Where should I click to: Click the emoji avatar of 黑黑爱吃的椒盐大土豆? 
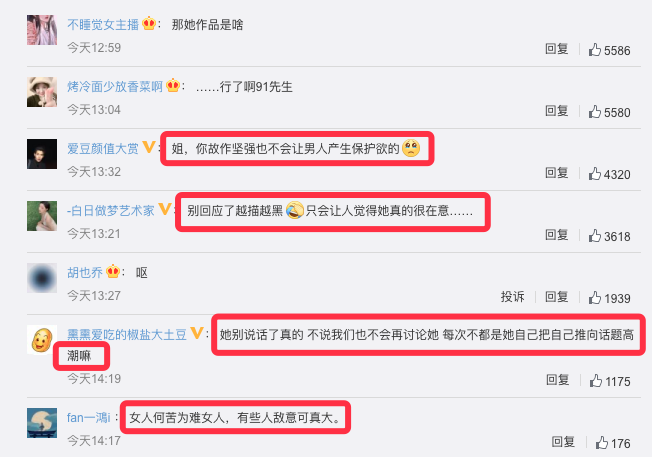coord(42,340)
